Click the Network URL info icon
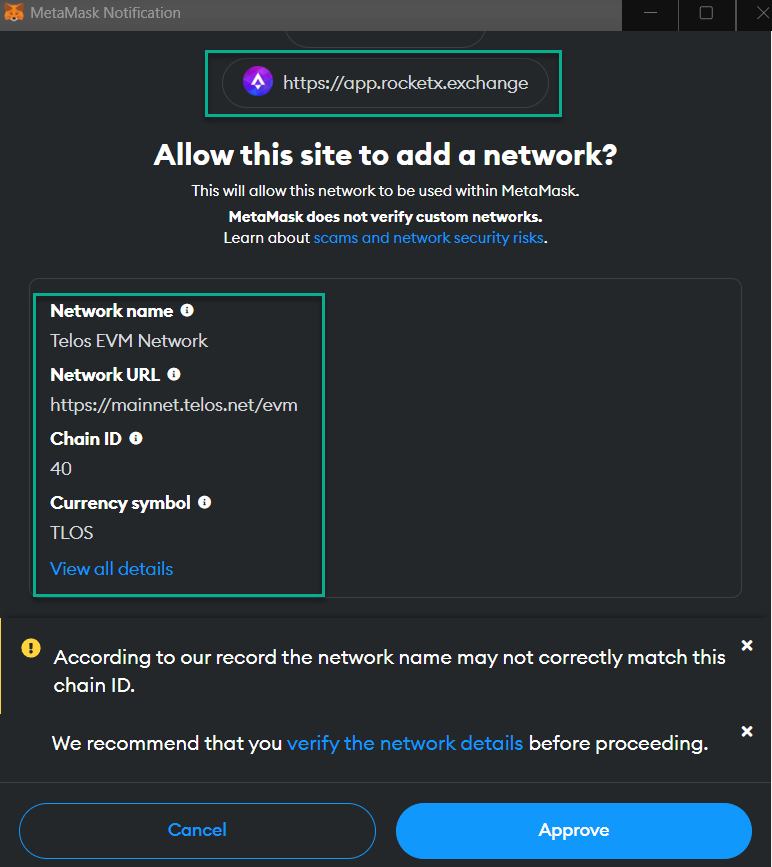Viewport: 772px width, 867px height. (x=174, y=374)
